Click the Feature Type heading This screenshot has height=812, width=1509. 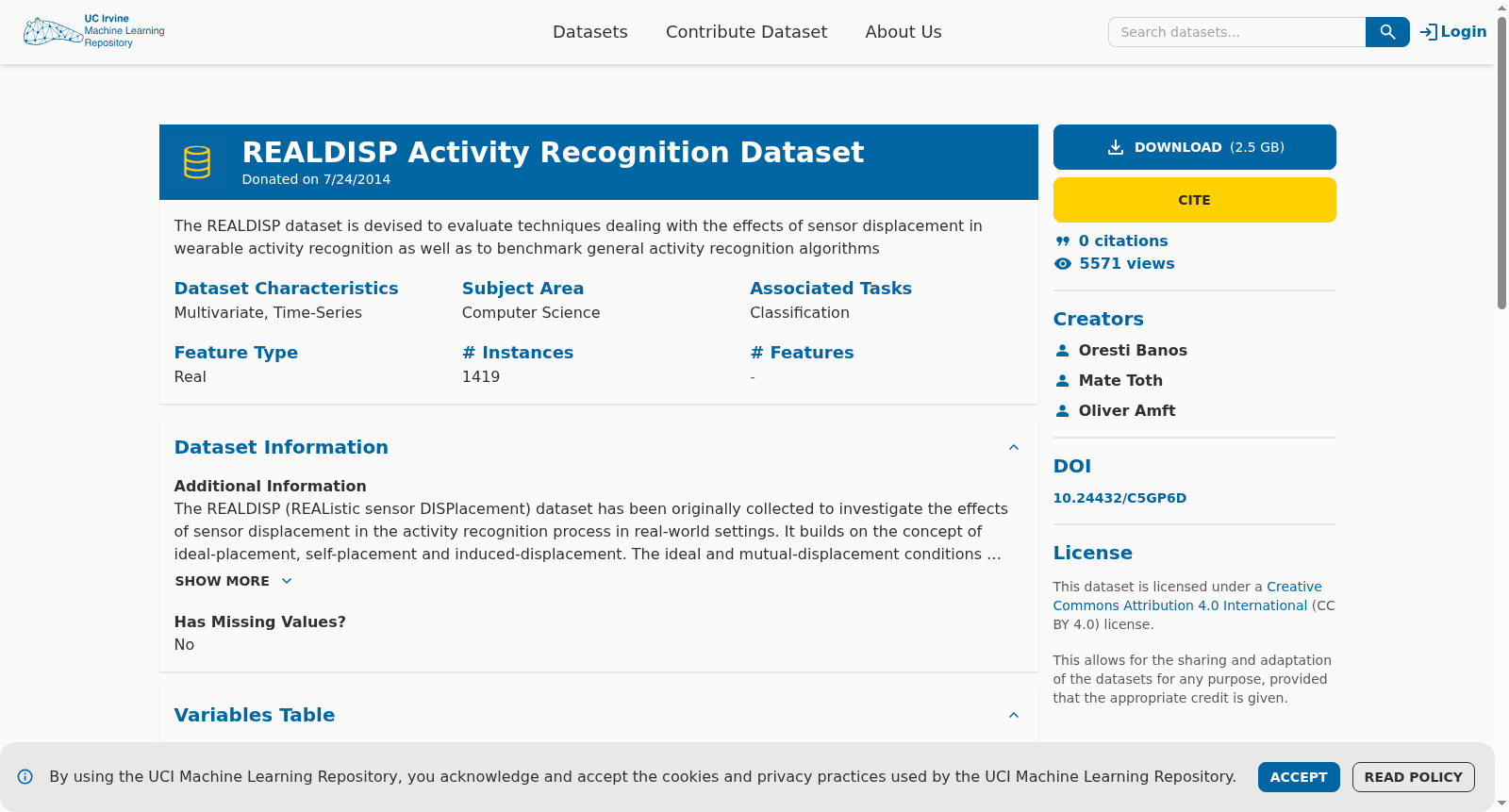pos(236,353)
